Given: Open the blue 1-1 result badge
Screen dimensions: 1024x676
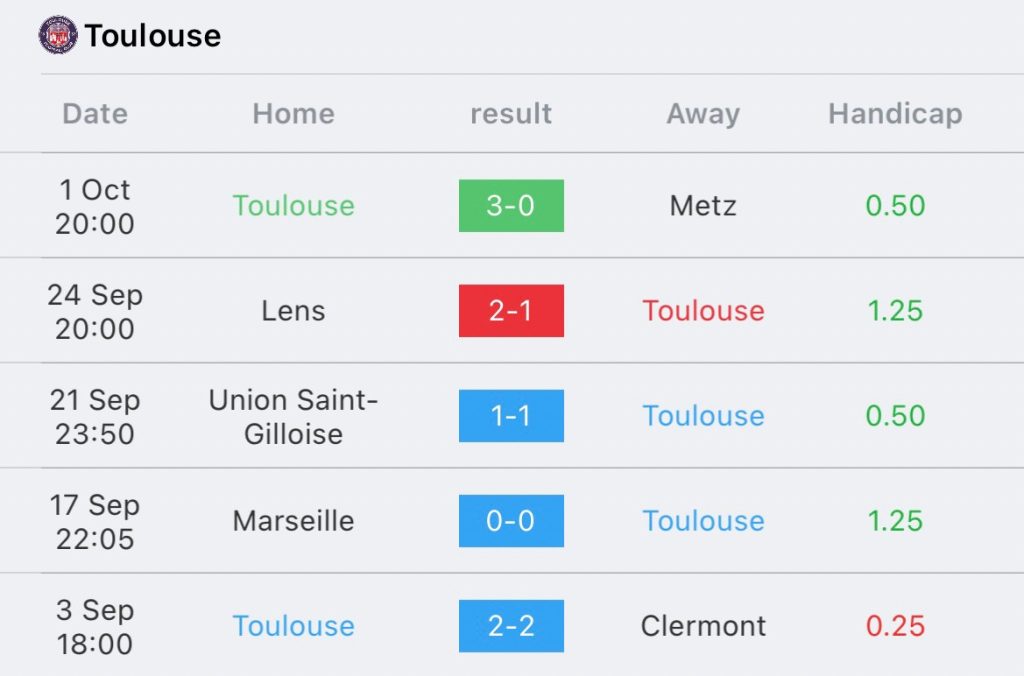Looking at the screenshot, I should click(511, 416).
